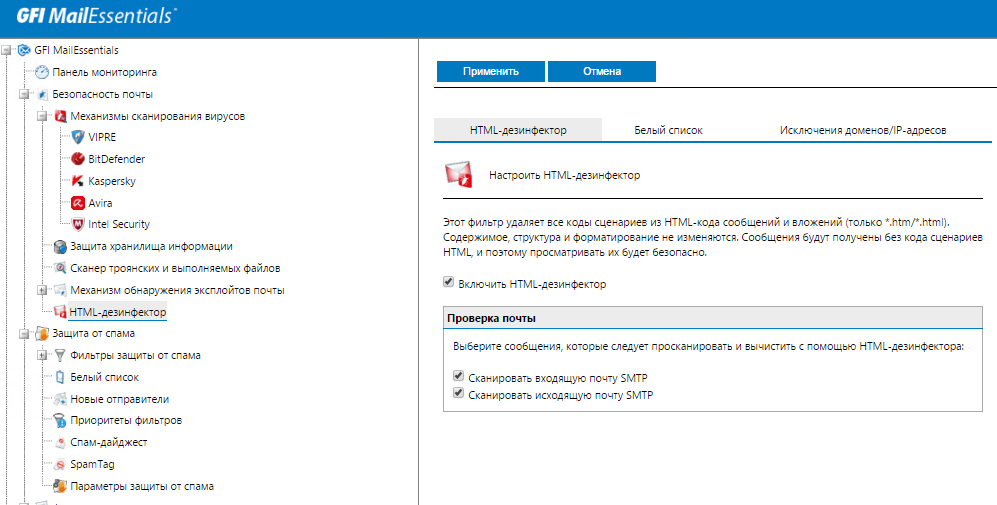The height and width of the screenshot is (505, 997).
Task: Click the BitDefender red icon
Action: pyautogui.click(x=78, y=159)
